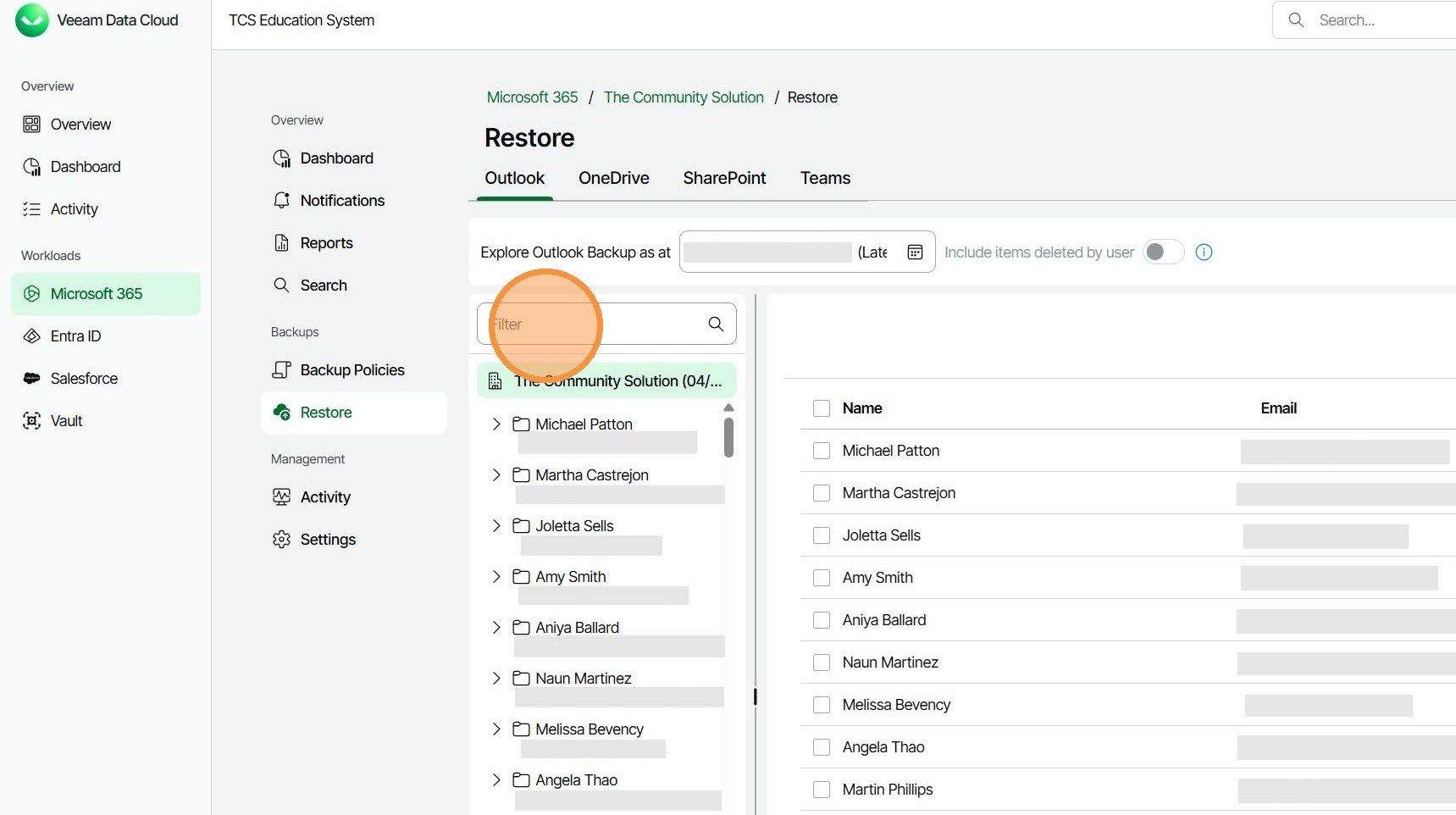Open Vault from the workloads sidebar
Image resolution: width=1456 pixels, height=815 pixels.
click(66, 421)
